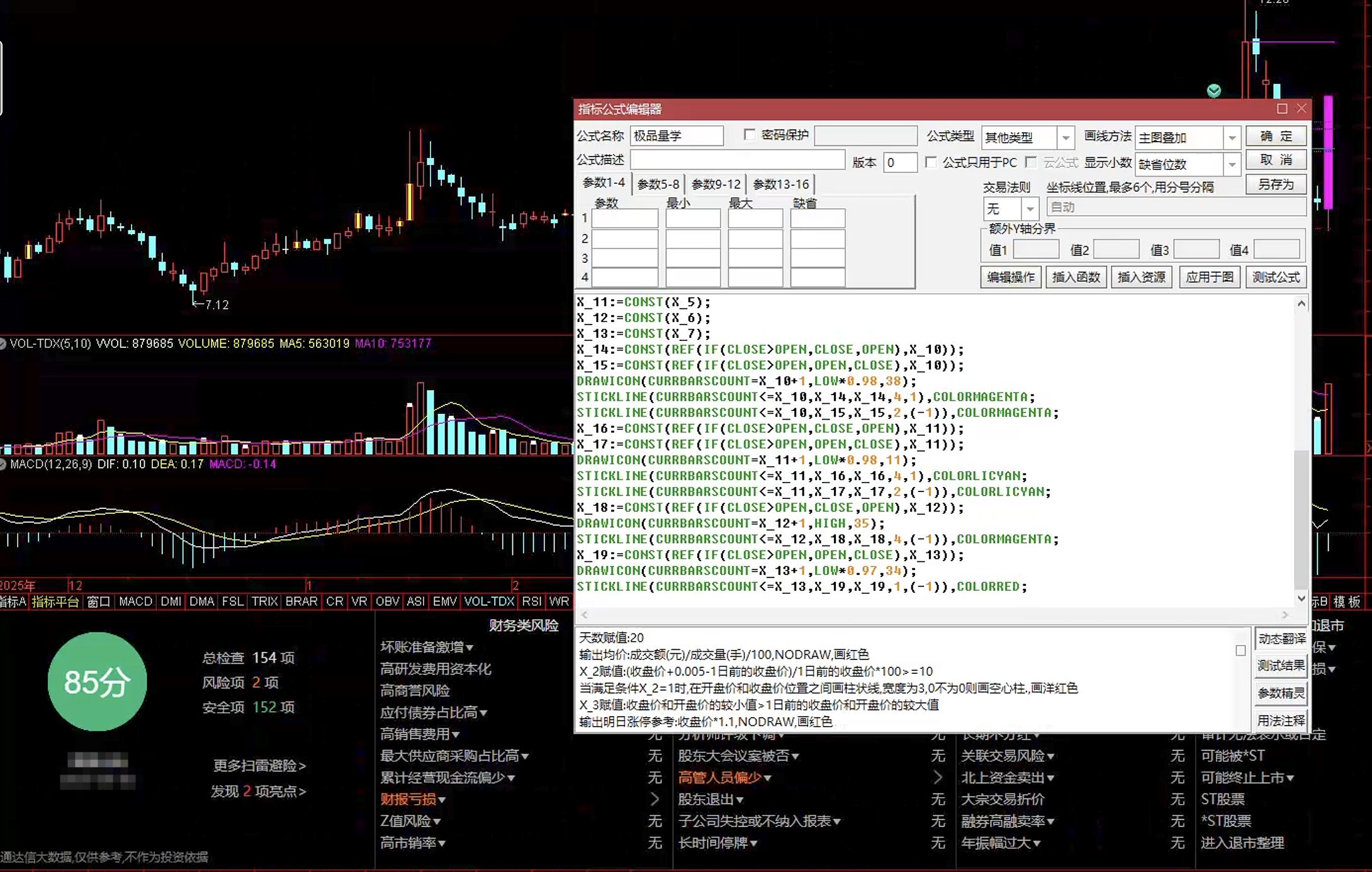Switch to the 参数1-4 tab
The width and height of the screenshot is (1372, 872).
pos(604,183)
